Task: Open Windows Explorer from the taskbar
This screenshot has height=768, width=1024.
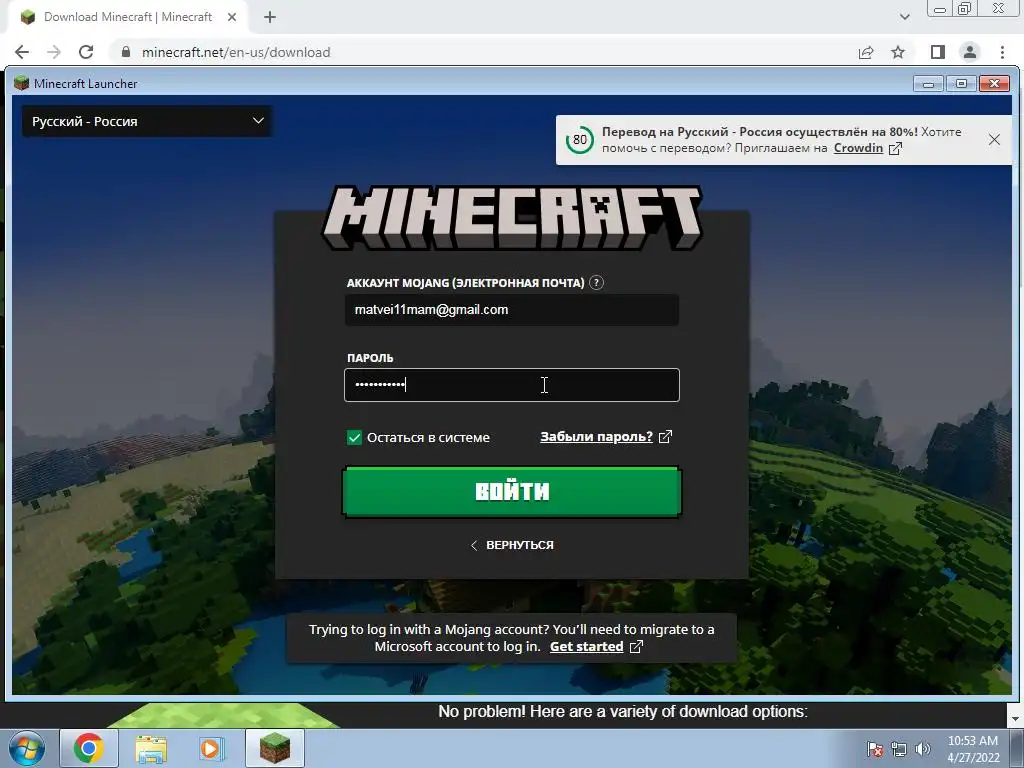Action: click(x=151, y=748)
